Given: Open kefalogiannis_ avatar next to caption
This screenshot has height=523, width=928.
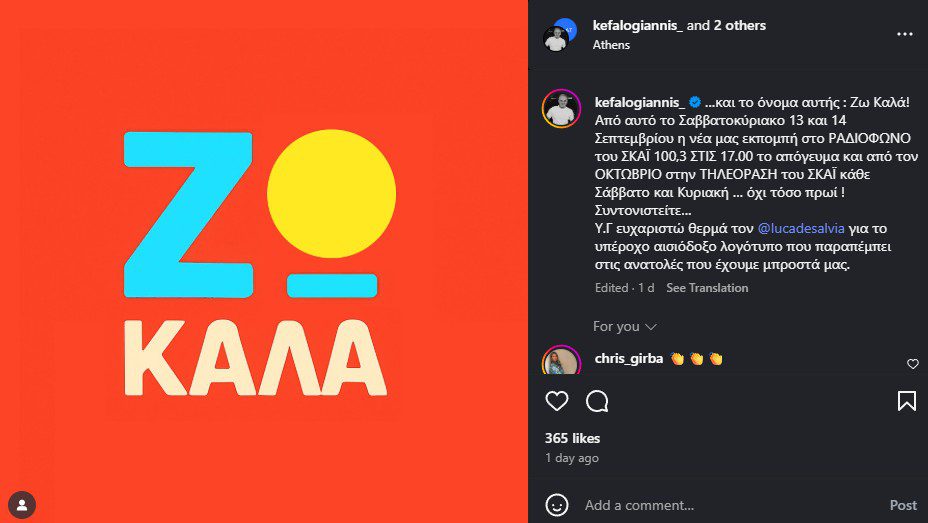Looking at the screenshot, I should [561, 109].
